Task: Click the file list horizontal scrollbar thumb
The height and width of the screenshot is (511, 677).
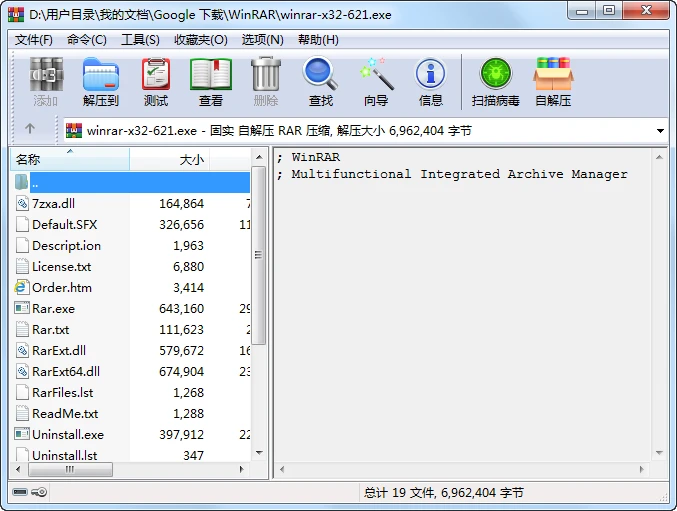Action: [70, 469]
